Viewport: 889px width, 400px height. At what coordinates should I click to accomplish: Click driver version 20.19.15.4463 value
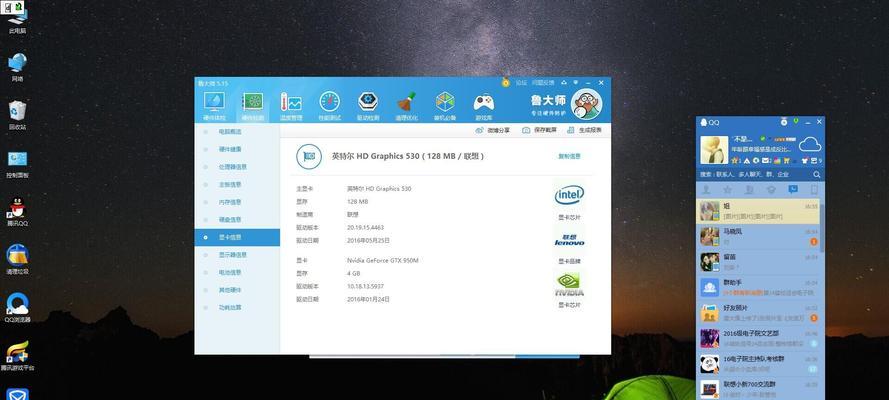point(365,227)
